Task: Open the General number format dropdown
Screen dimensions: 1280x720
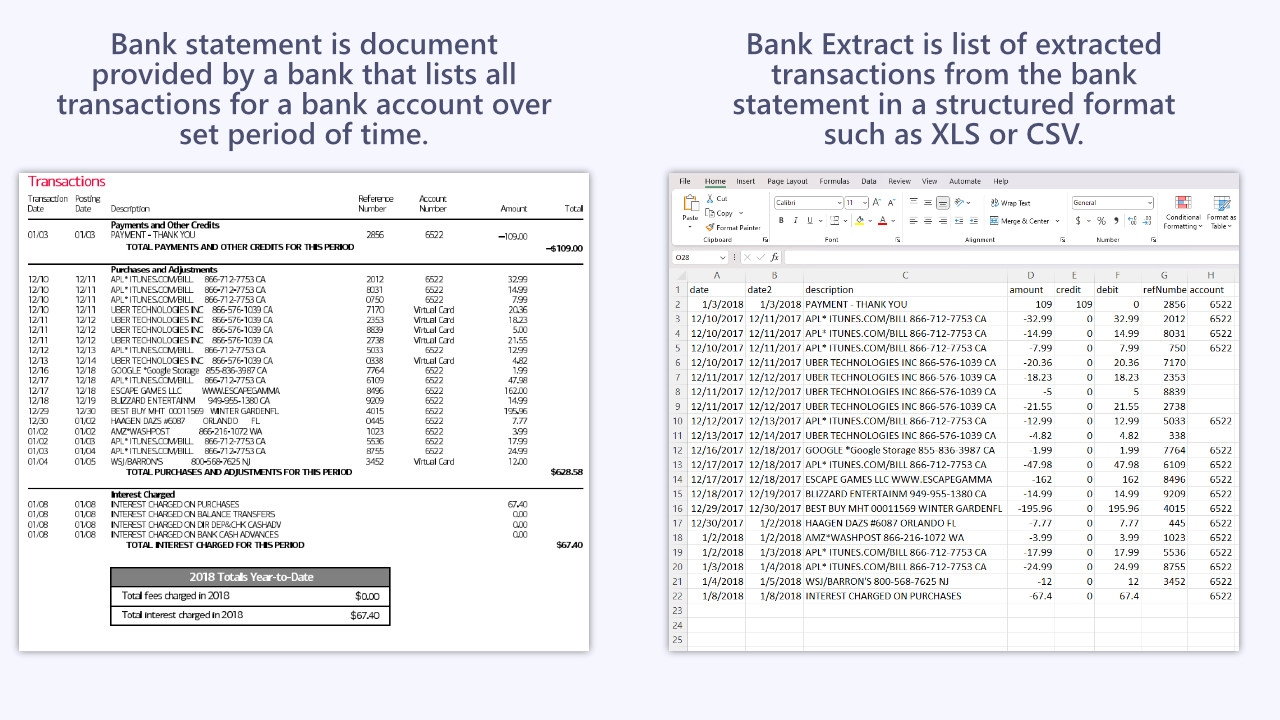Action: coord(1112,203)
